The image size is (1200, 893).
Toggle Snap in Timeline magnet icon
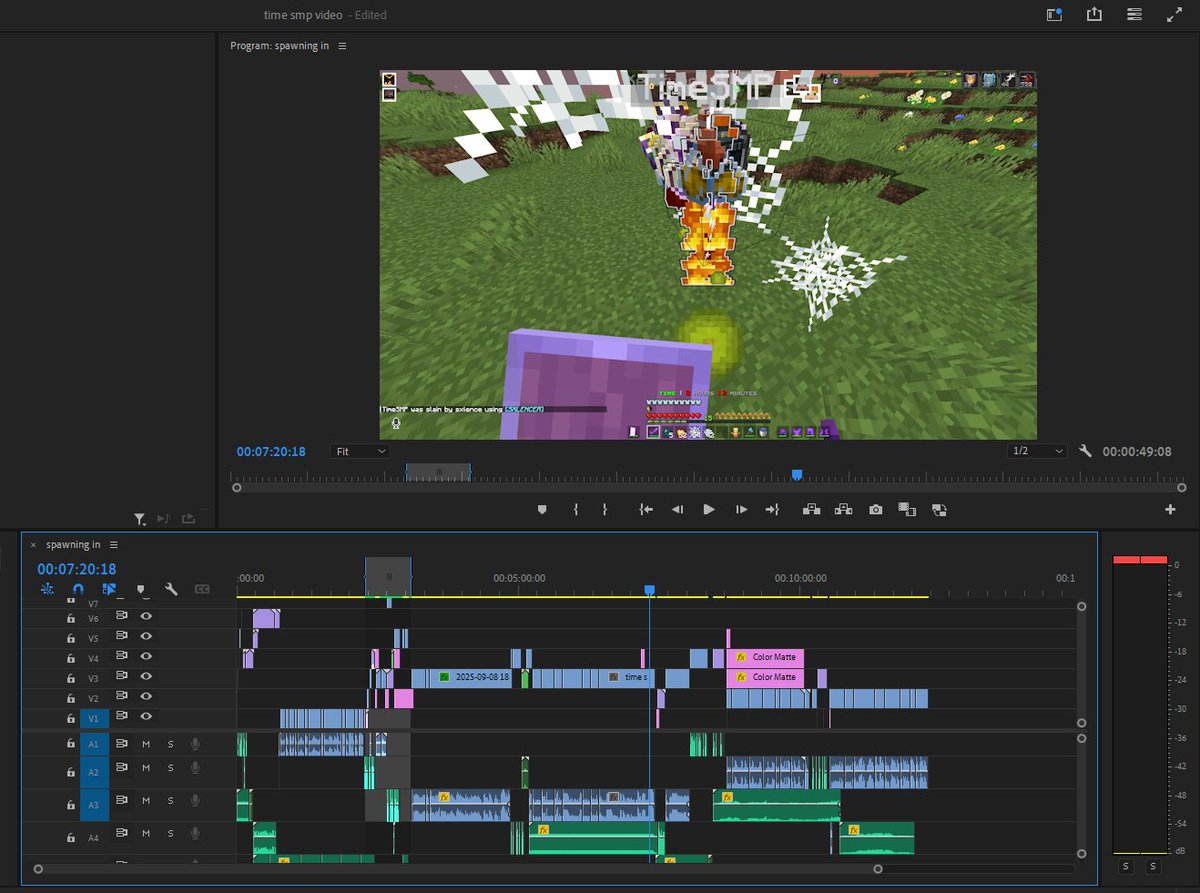coord(78,589)
